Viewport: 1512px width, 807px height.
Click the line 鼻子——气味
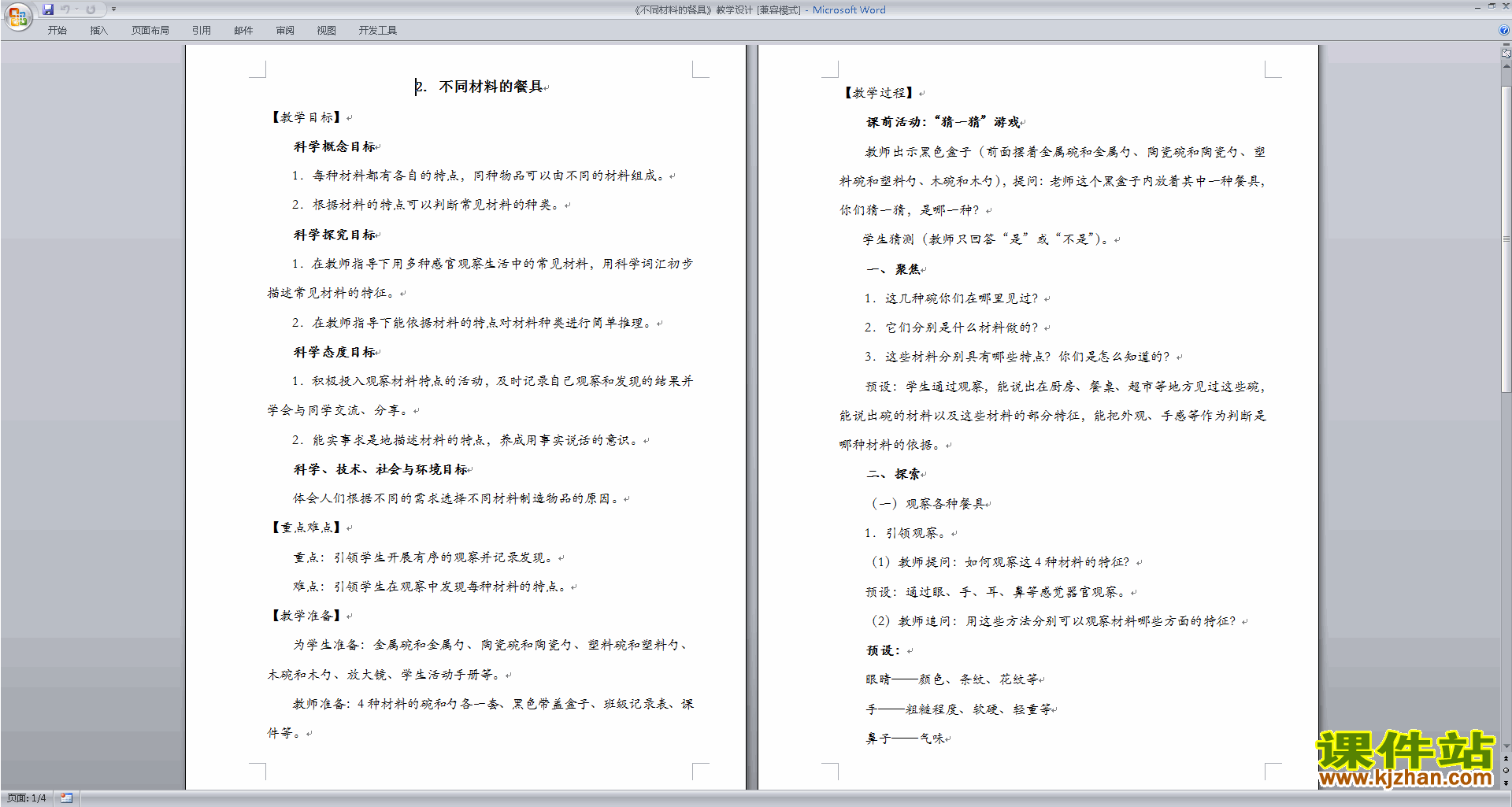tap(905, 739)
